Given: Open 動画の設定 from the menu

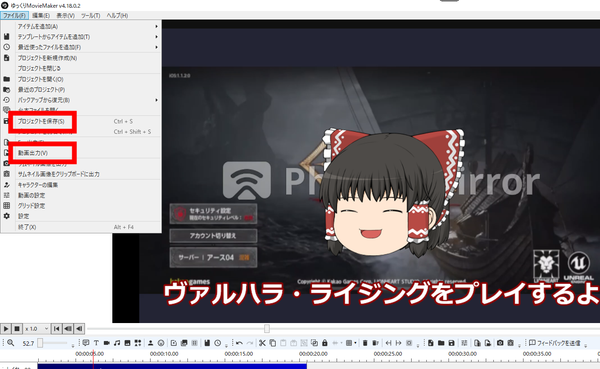Looking at the screenshot, I should click(x=81, y=195).
